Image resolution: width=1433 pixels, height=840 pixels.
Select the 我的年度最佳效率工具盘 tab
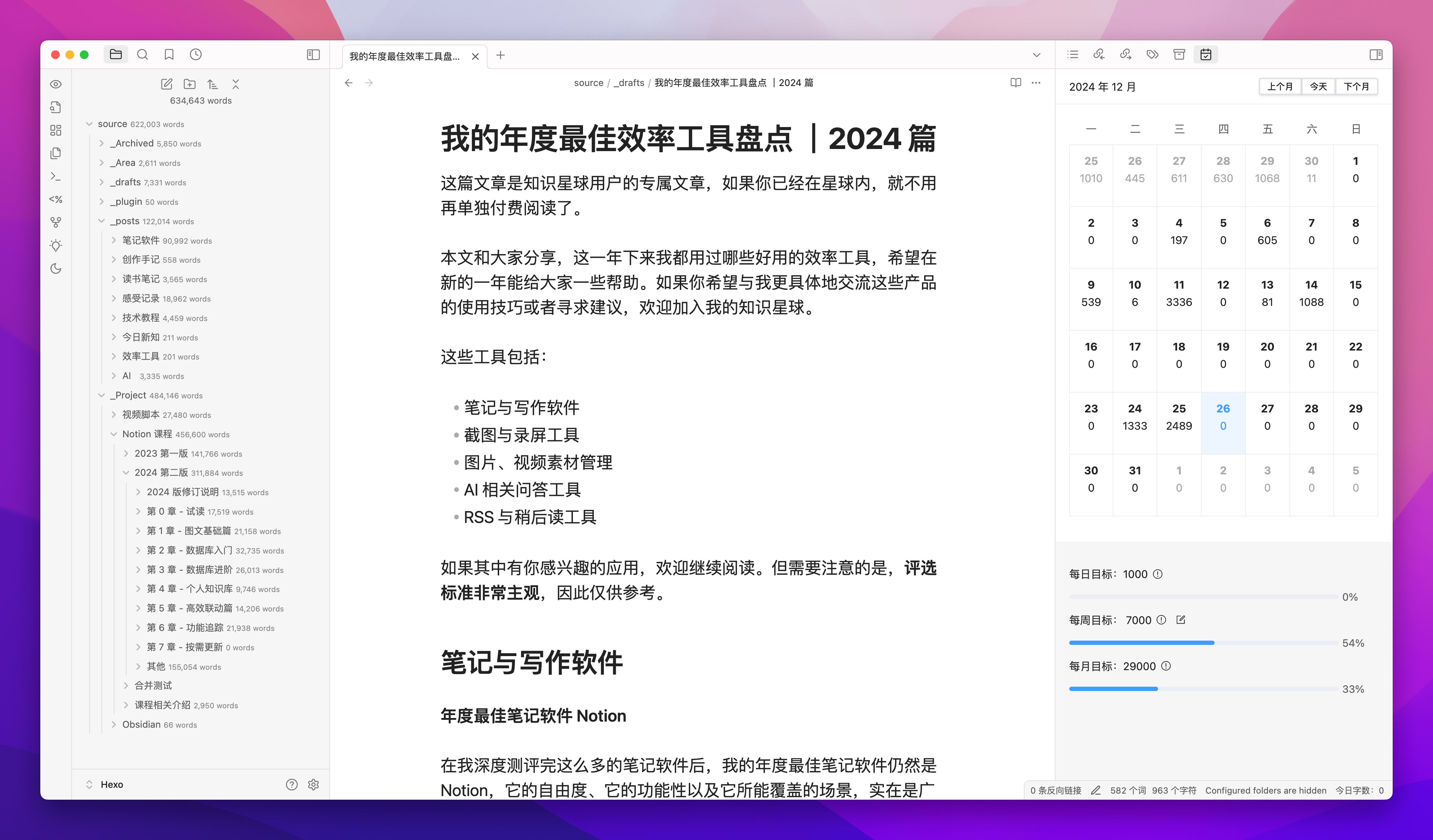click(x=405, y=56)
